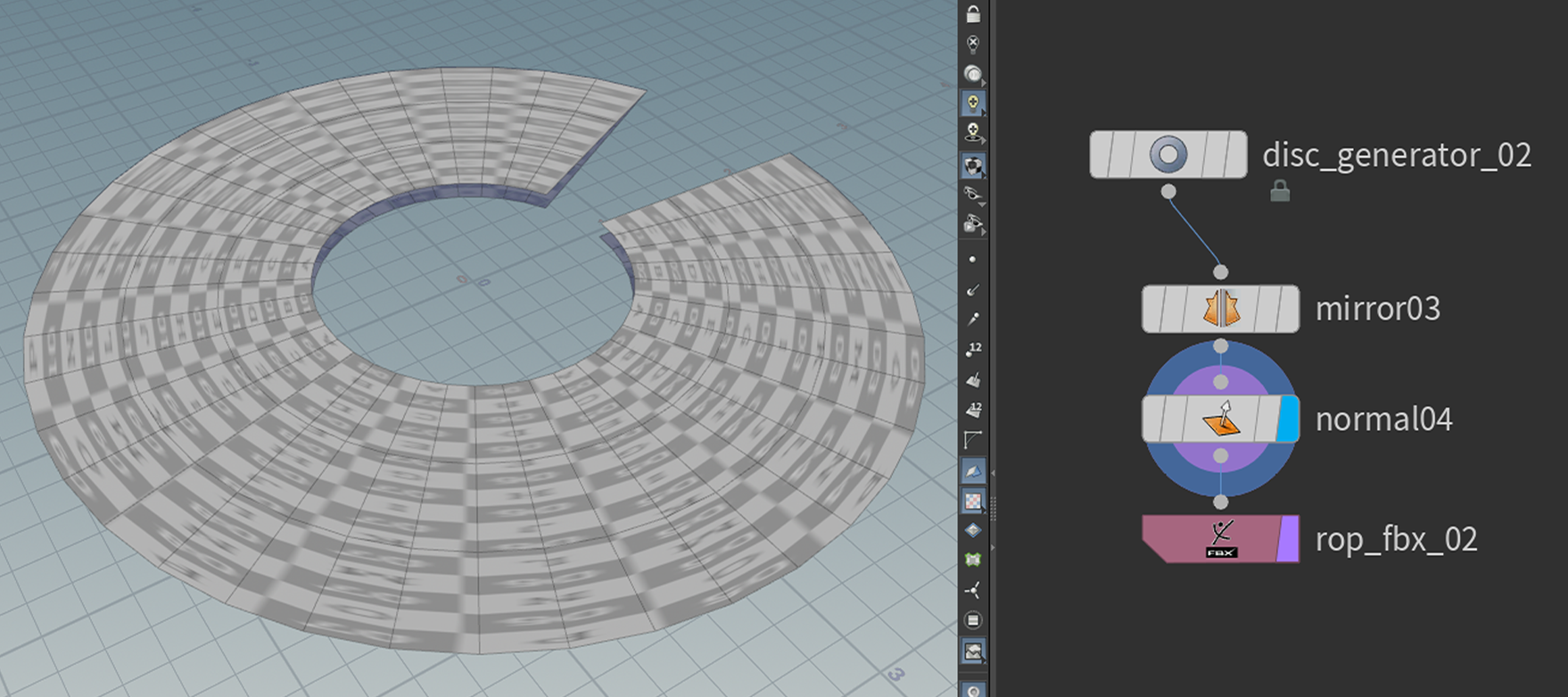Viewport: 1568px width, 697px height.
Task: Toggle the display materials sphere icon
Action: (x=973, y=165)
